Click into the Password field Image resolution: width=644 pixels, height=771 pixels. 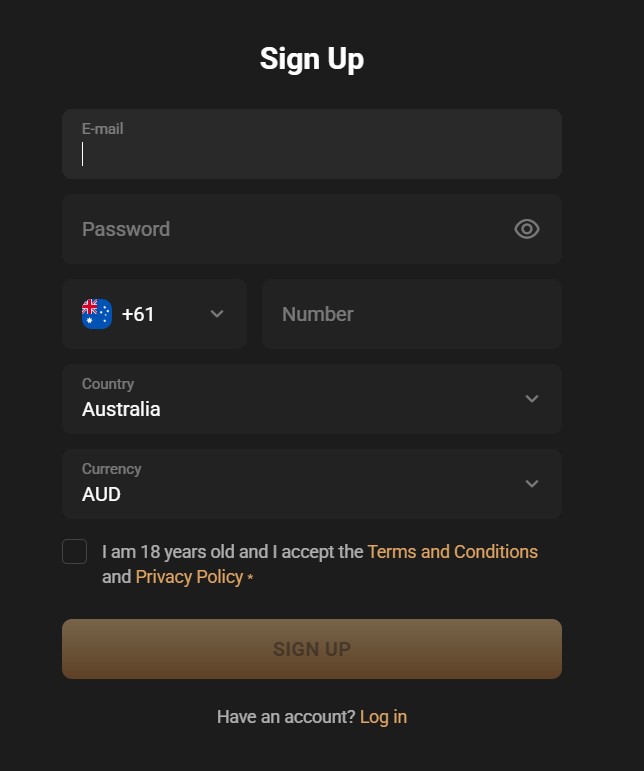coord(290,229)
